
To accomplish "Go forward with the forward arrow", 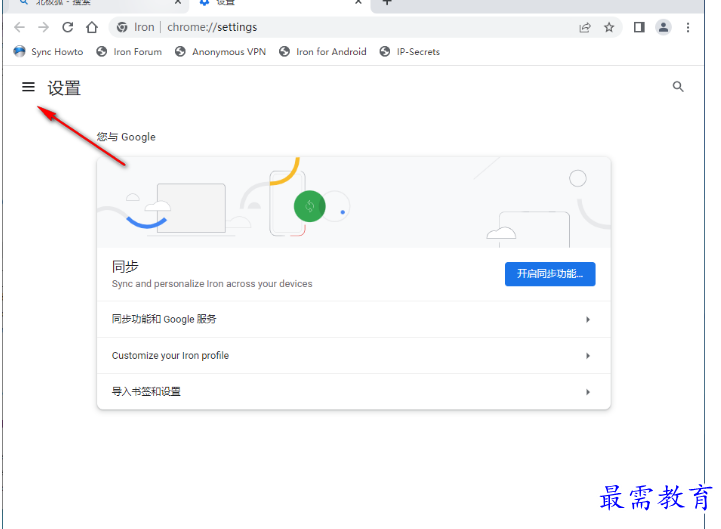I will coord(44,28).
